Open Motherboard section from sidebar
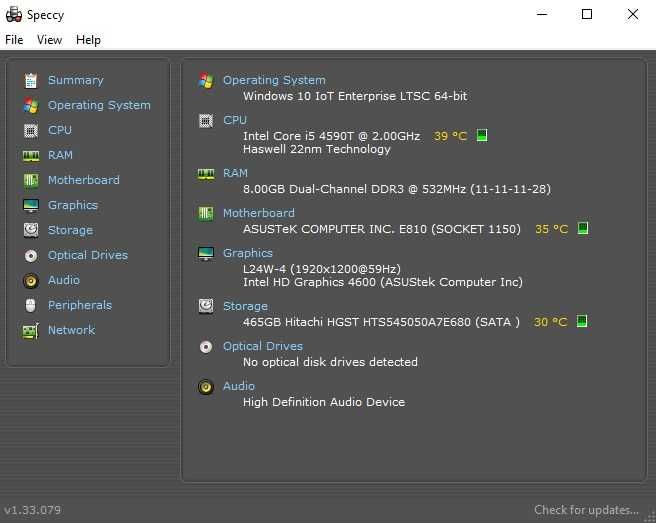Viewport: 656px width, 523px height. pos(84,180)
